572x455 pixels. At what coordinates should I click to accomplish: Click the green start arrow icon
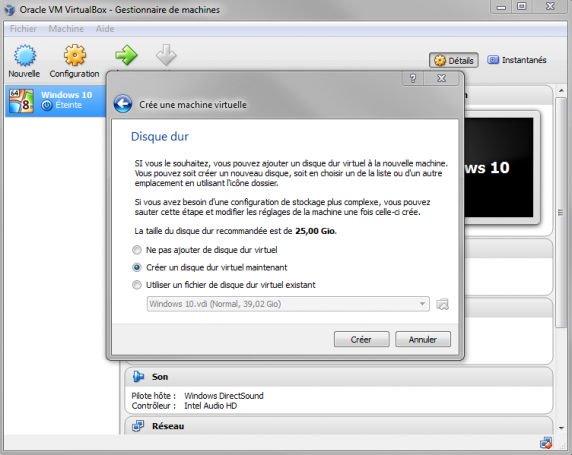click(x=126, y=55)
